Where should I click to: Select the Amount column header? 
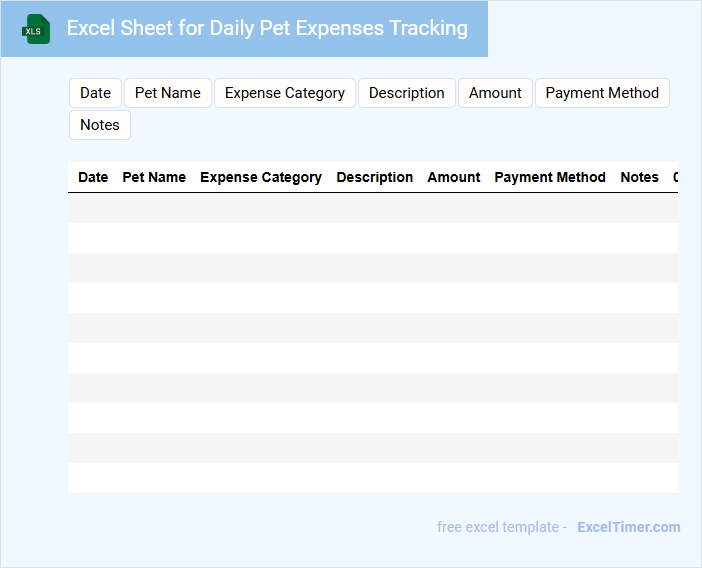coord(454,177)
